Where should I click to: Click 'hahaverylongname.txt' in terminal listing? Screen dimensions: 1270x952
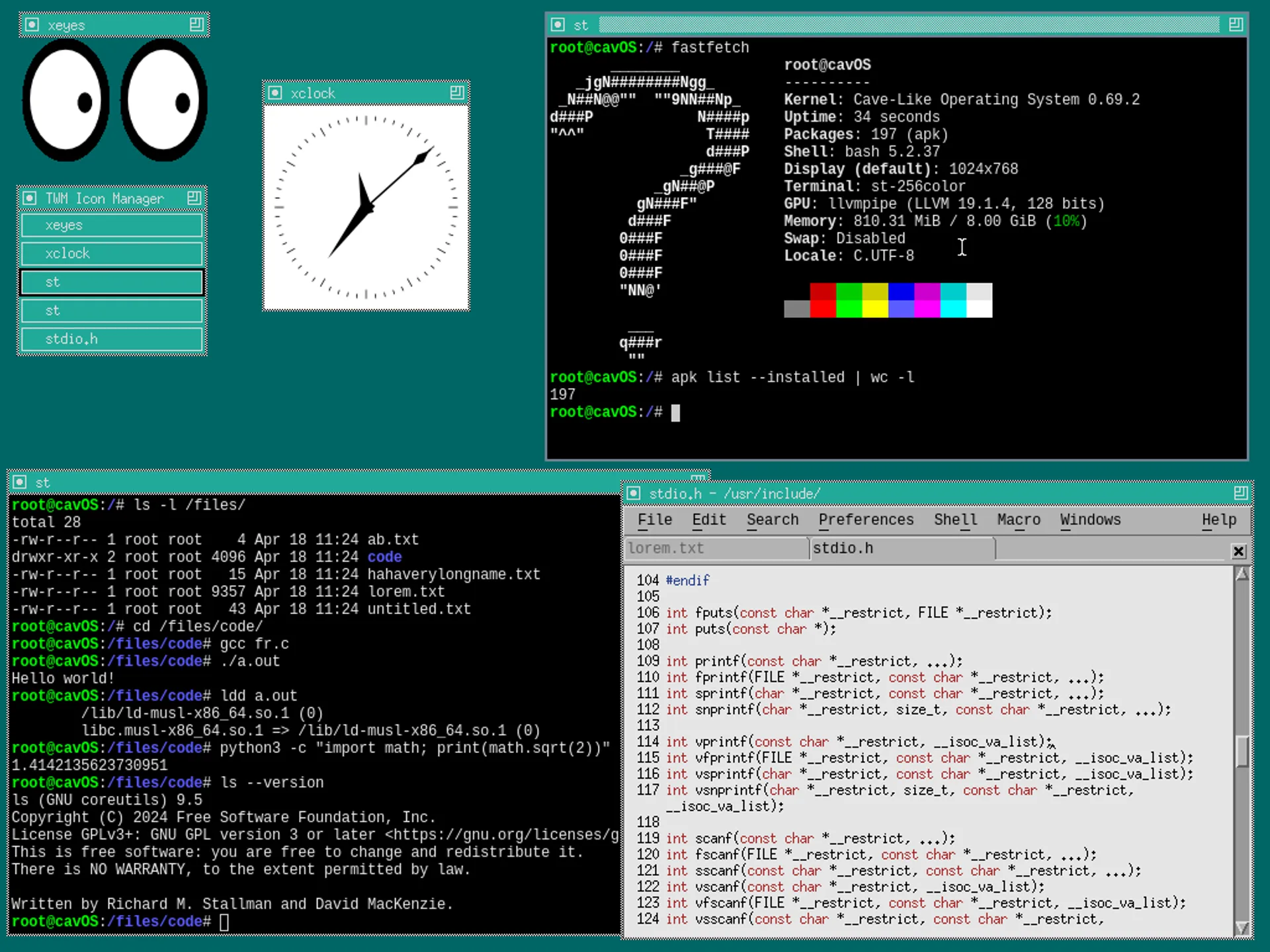[x=454, y=575]
